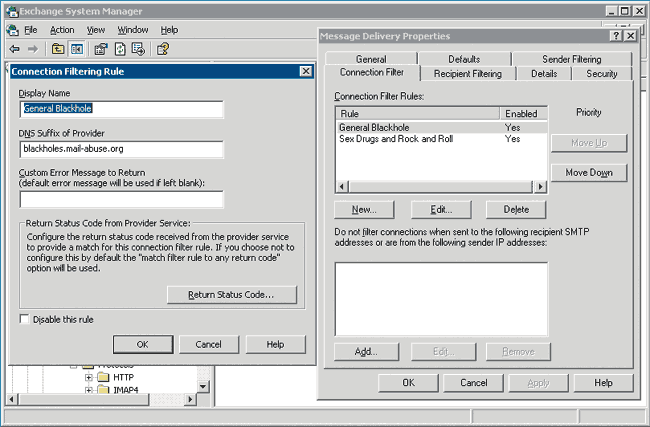
Task: Click the New... button under filter rules
Action: click(364, 209)
